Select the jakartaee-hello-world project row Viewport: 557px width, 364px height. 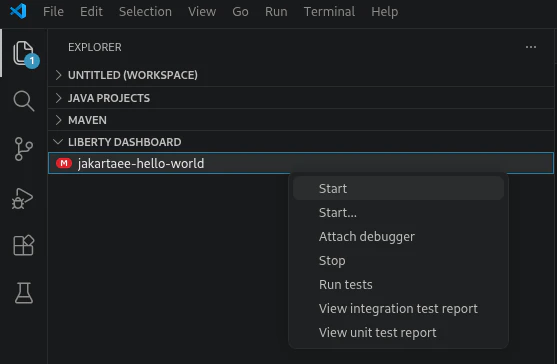pyautogui.click(x=301, y=163)
